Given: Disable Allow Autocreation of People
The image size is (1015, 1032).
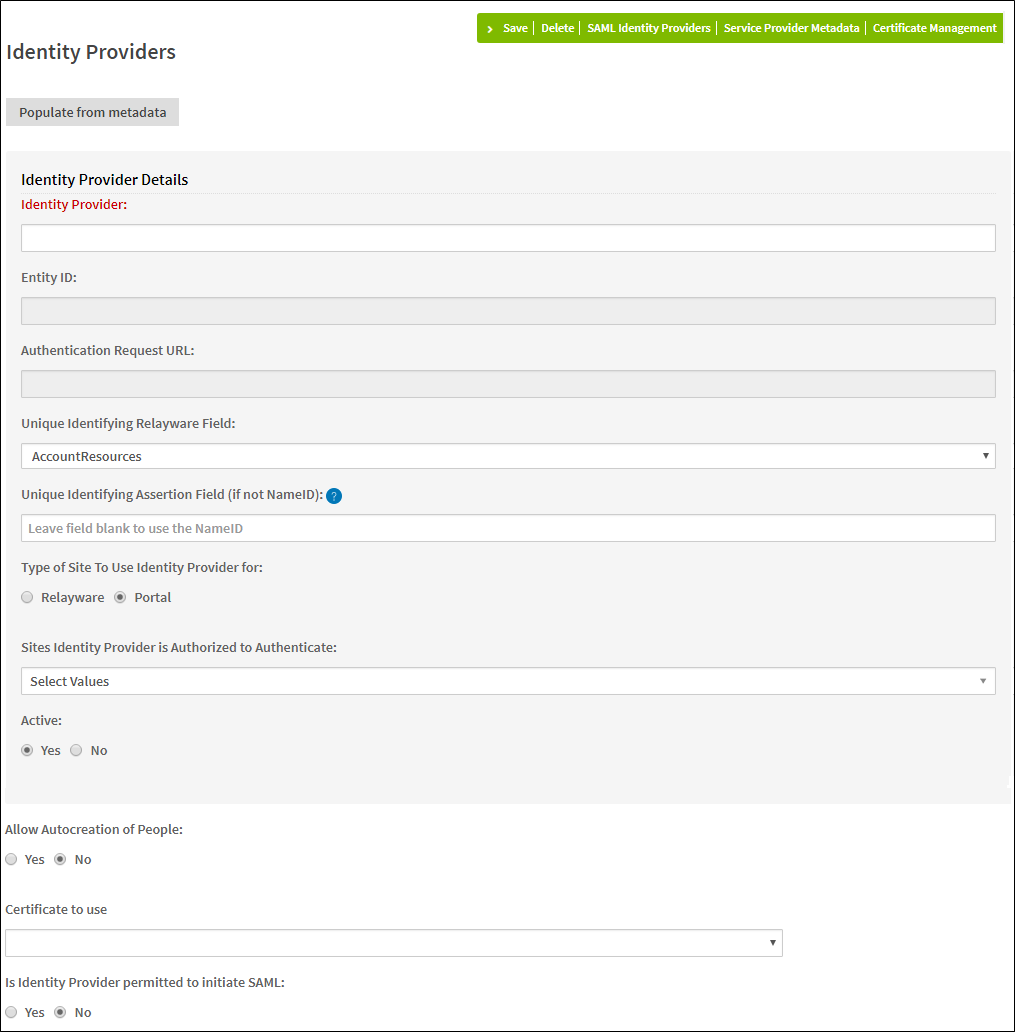Looking at the screenshot, I should [59, 859].
